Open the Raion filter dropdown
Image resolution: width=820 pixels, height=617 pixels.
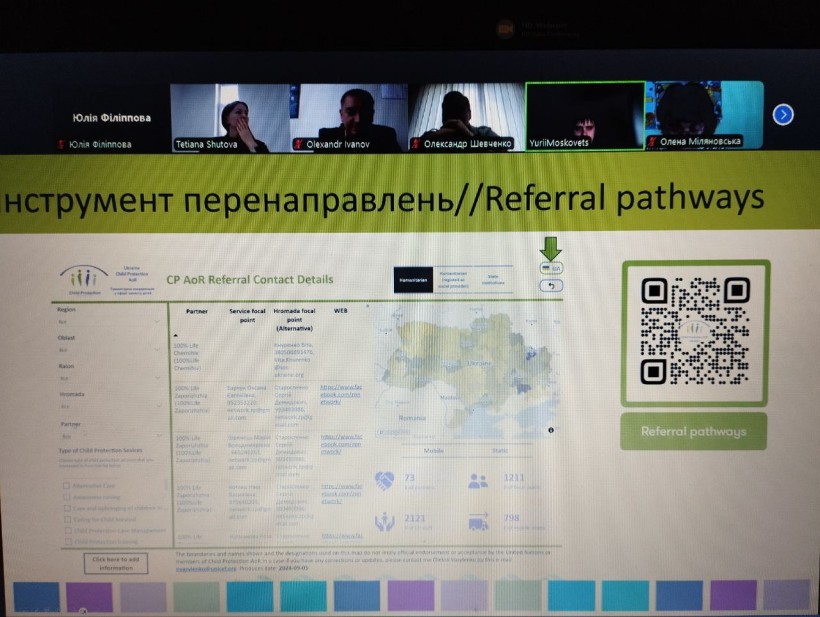coord(110,378)
